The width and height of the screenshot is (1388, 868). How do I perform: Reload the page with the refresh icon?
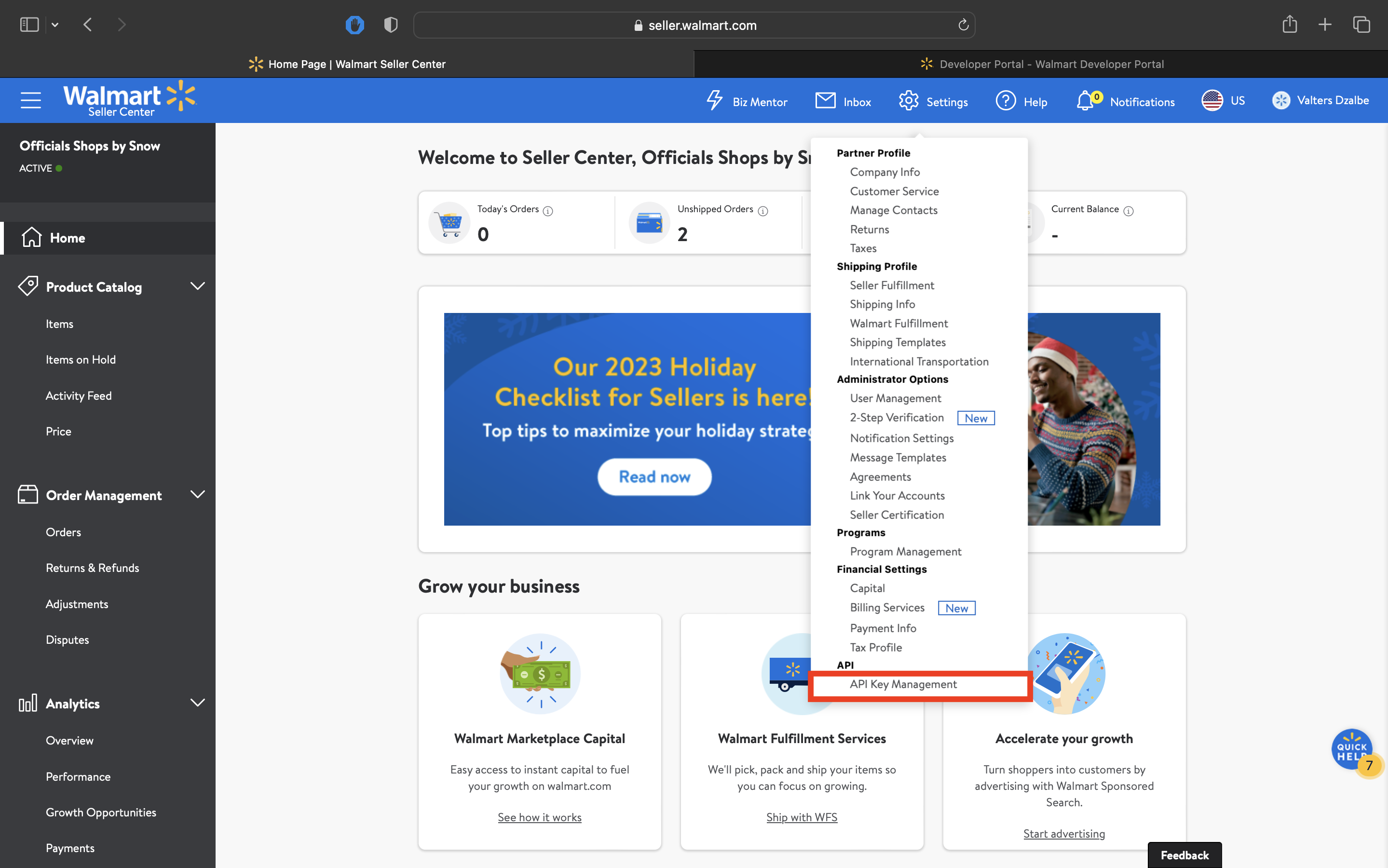point(963,25)
